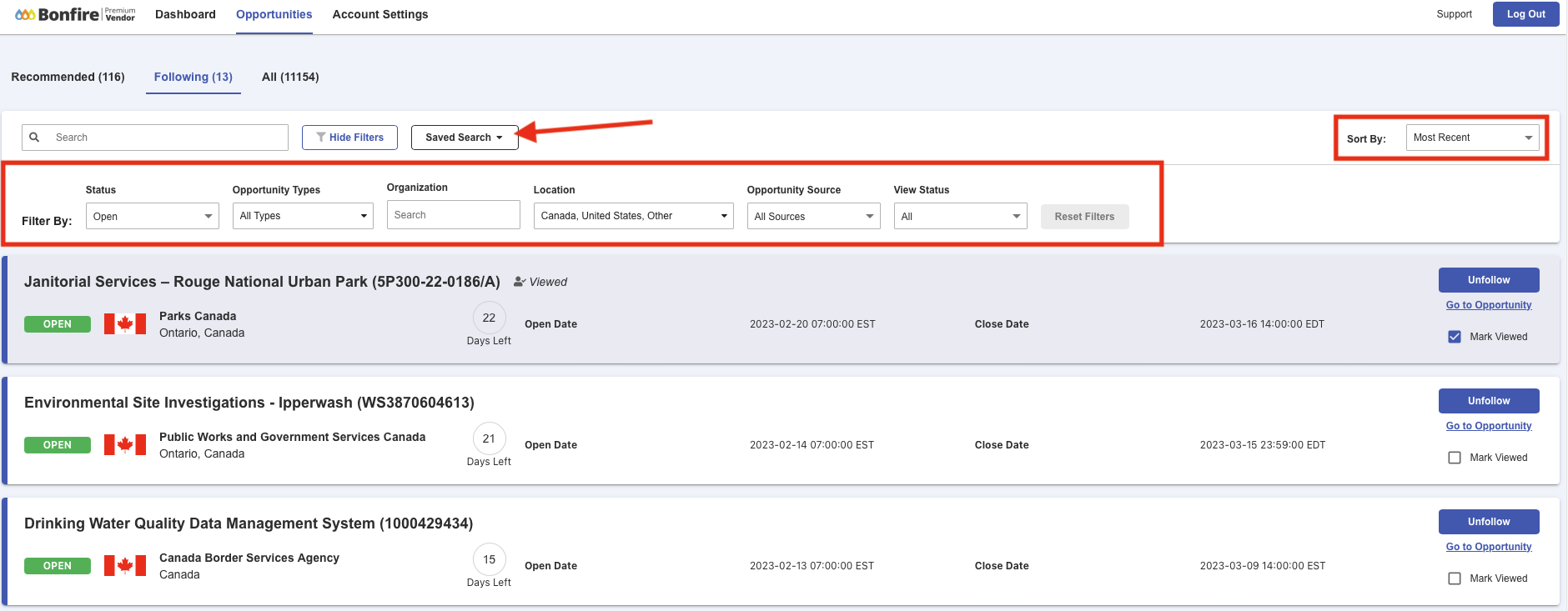Viewport: 1568px width, 611px height.
Task: Click the Reset Filters button
Action: (x=1085, y=217)
